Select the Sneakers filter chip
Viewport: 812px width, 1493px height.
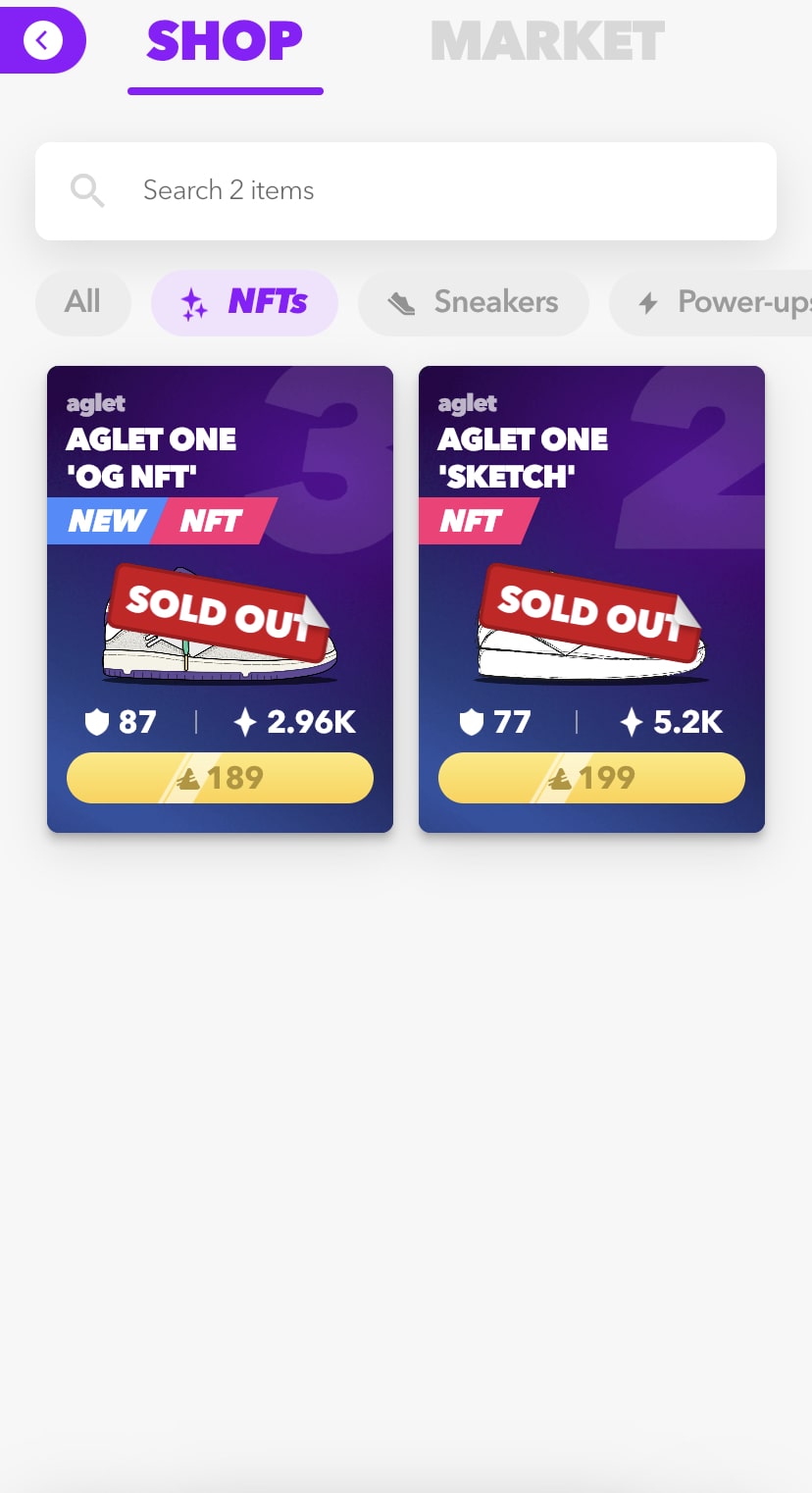(x=474, y=302)
